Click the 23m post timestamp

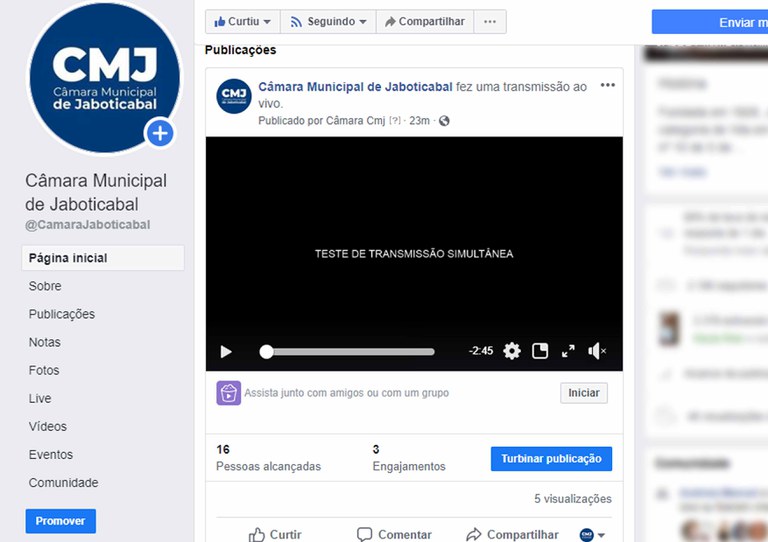pos(419,121)
